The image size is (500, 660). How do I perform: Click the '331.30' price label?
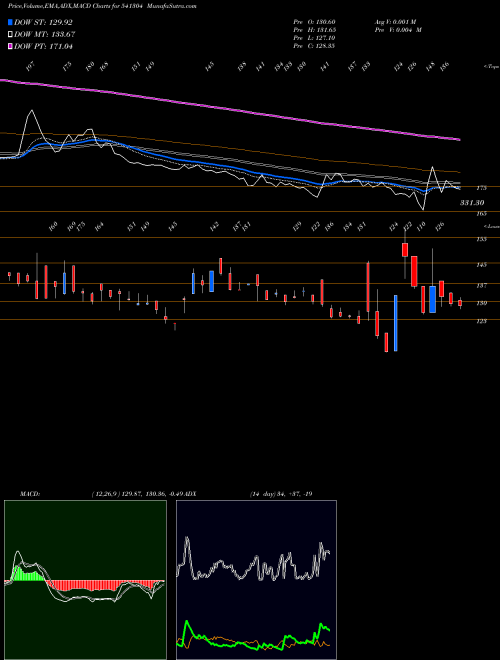pos(472,203)
